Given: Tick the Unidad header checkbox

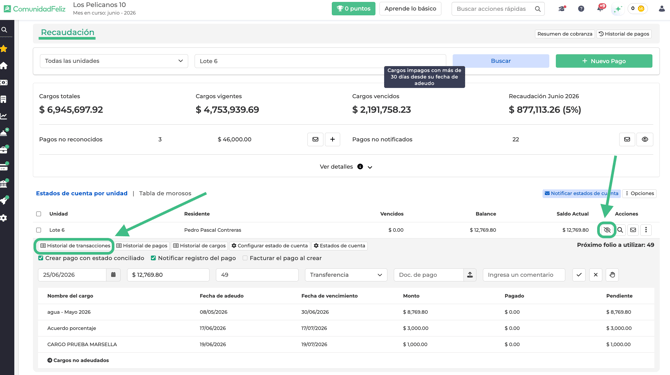Looking at the screenshot, I should pyautogui.click(x=38, y=214).
